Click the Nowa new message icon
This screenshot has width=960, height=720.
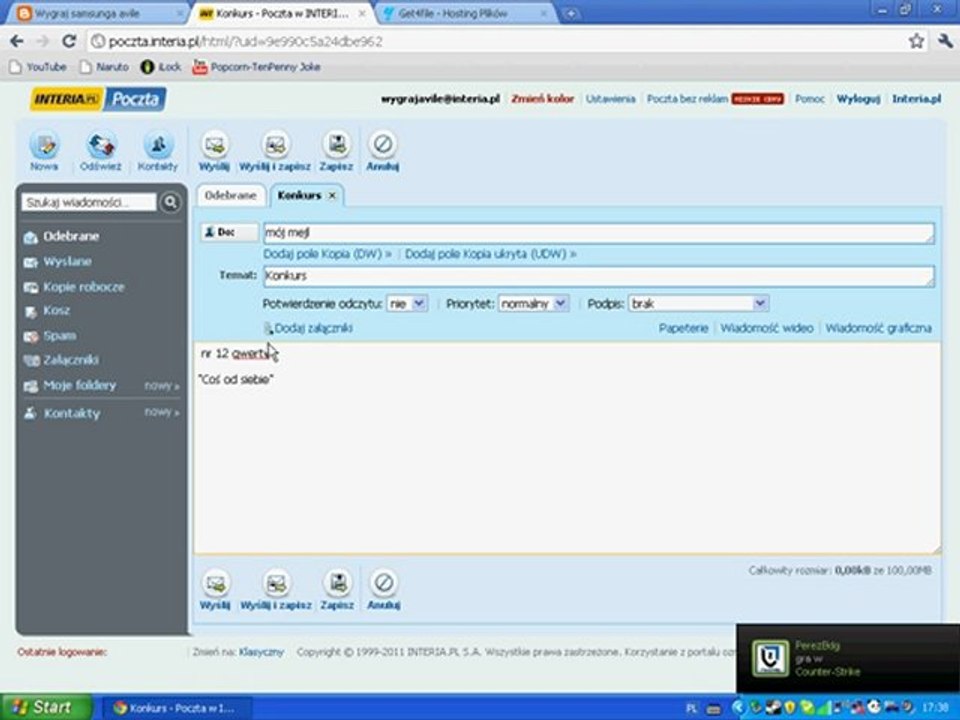45,145
